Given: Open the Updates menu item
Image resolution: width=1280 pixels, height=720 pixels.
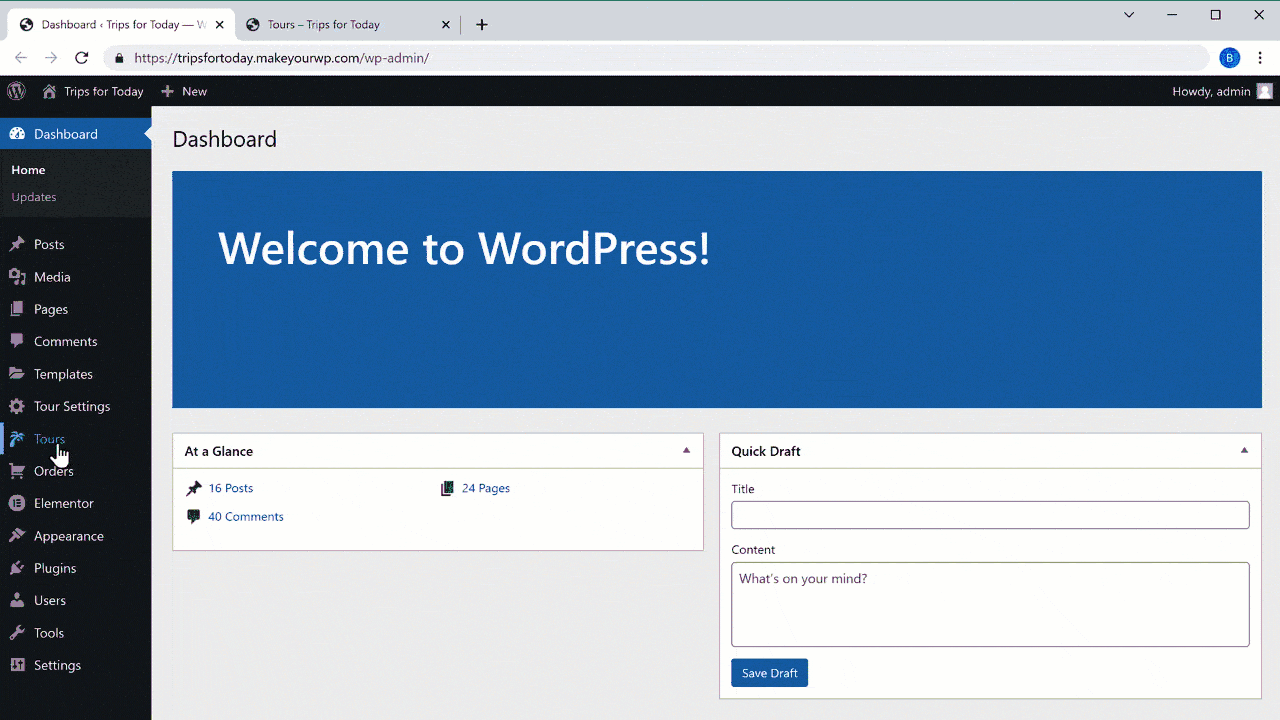Looking at the screenshot, I should (34, 196).
